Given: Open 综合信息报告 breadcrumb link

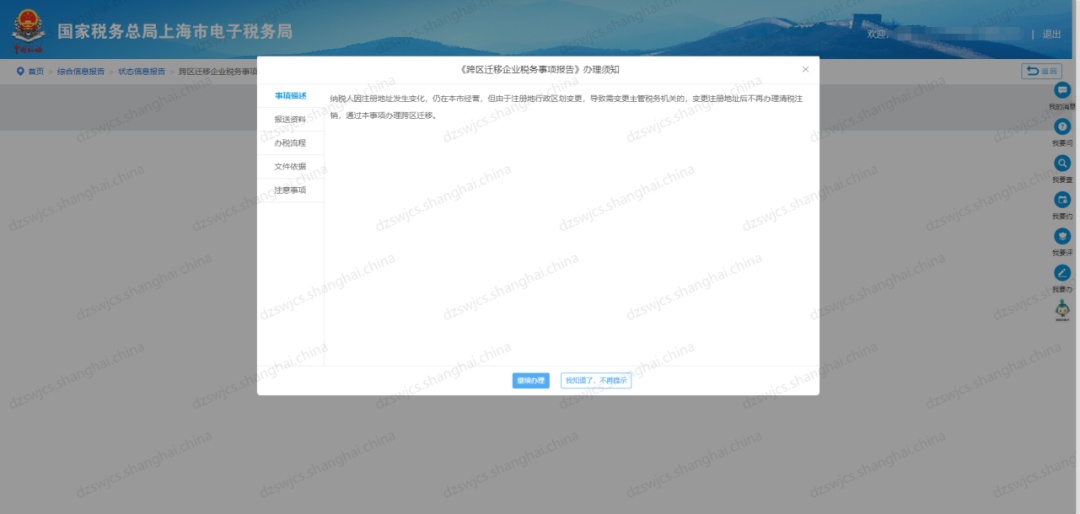Looking at the screenshot, I should point(81,71).
